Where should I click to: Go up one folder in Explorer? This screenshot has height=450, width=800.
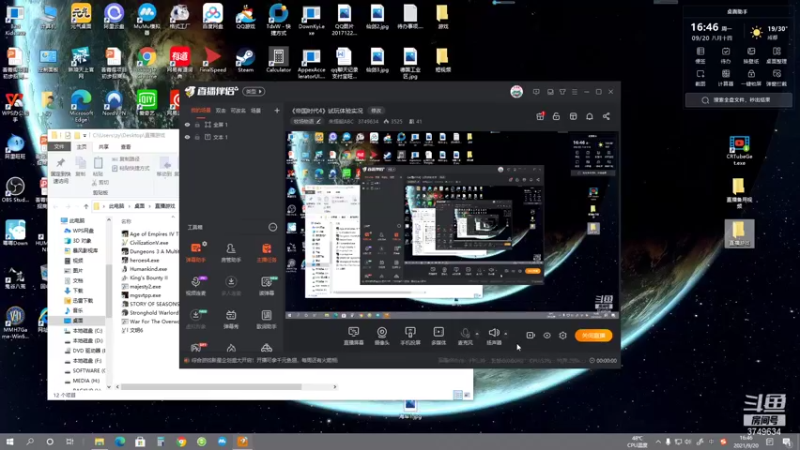(x=86, y=206)
